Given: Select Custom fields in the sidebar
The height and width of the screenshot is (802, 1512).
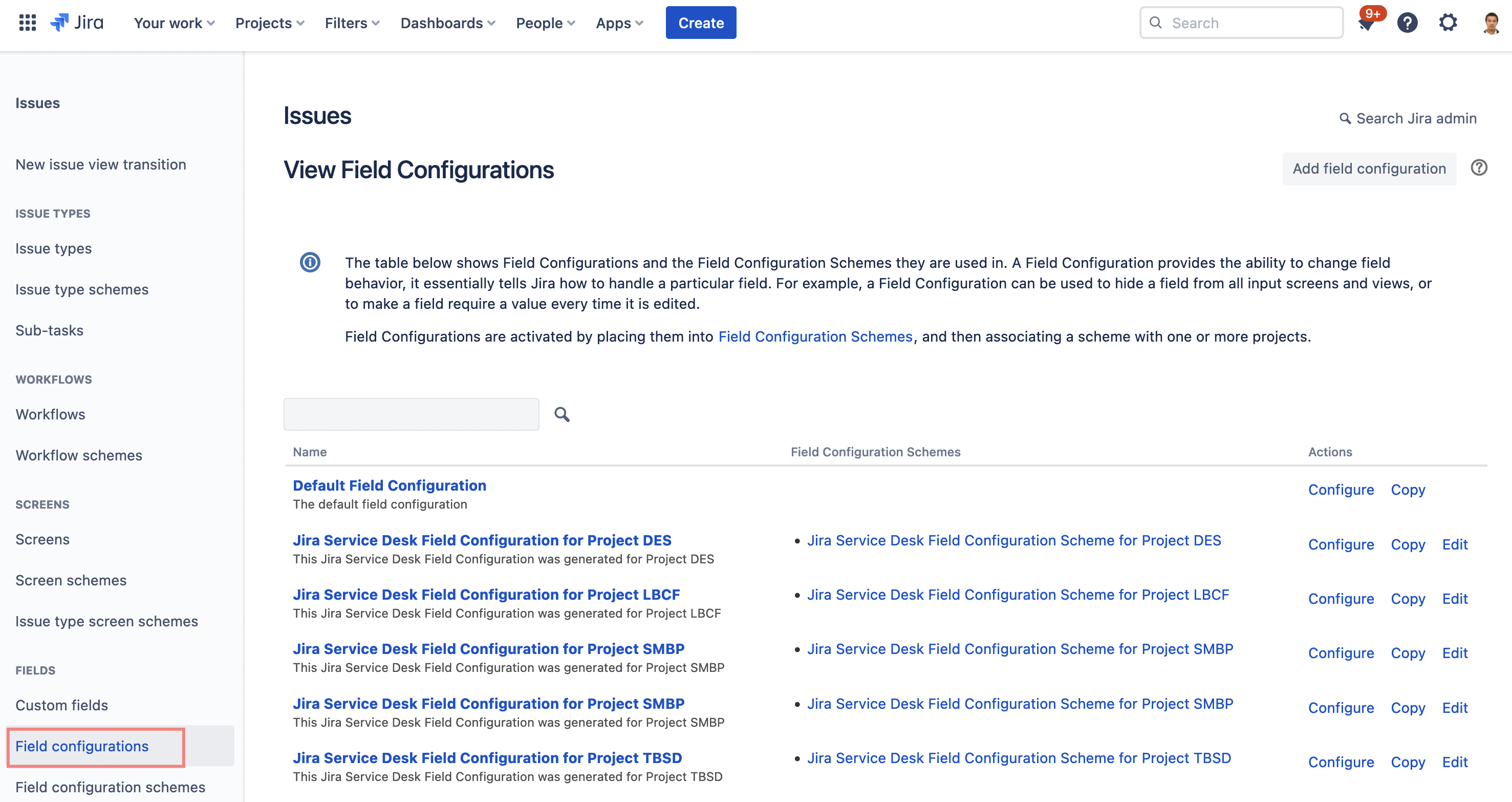Looking at the screenshot, I should point(61,705).
